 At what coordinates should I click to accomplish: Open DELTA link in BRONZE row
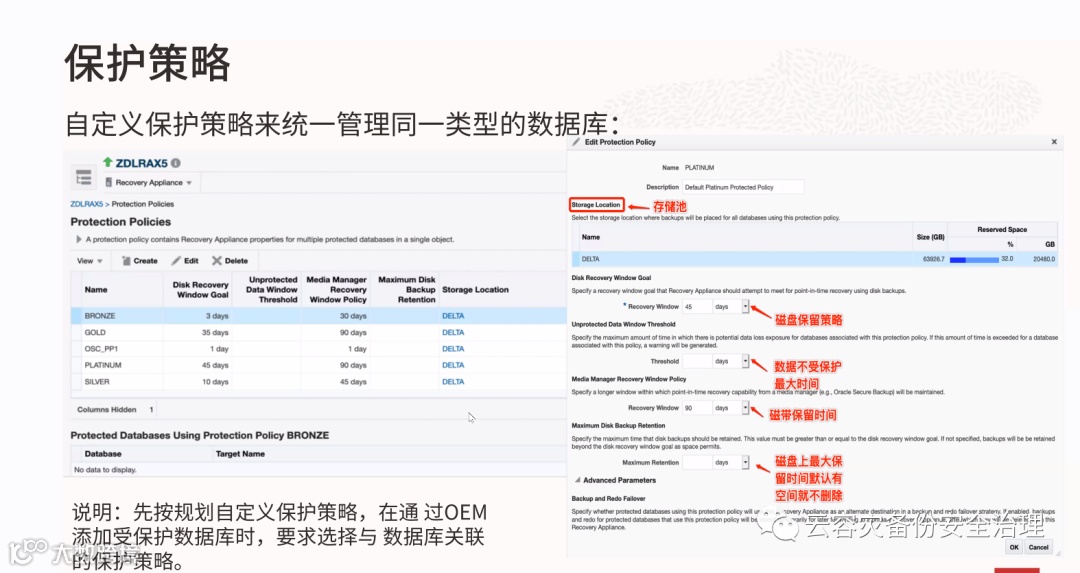tap(453, 315)
